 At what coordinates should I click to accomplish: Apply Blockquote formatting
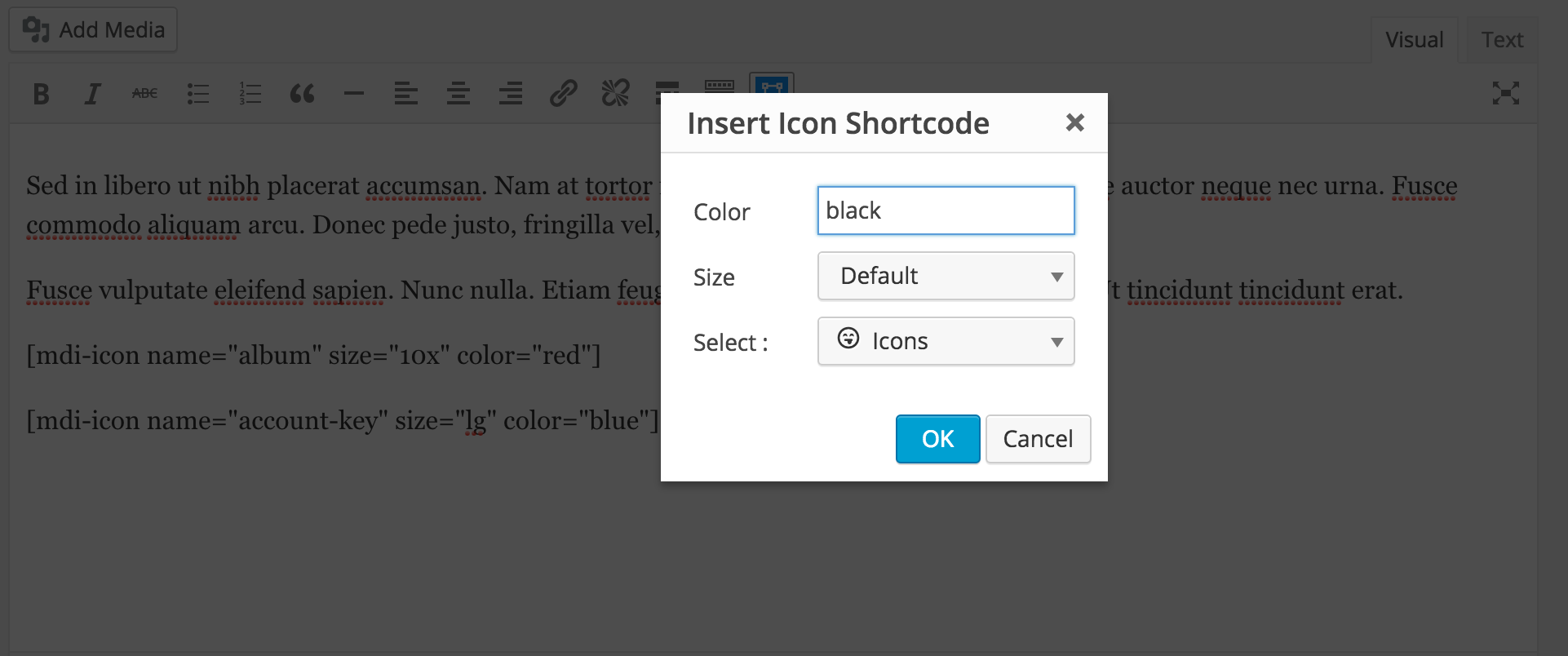[x=302, y=94]
